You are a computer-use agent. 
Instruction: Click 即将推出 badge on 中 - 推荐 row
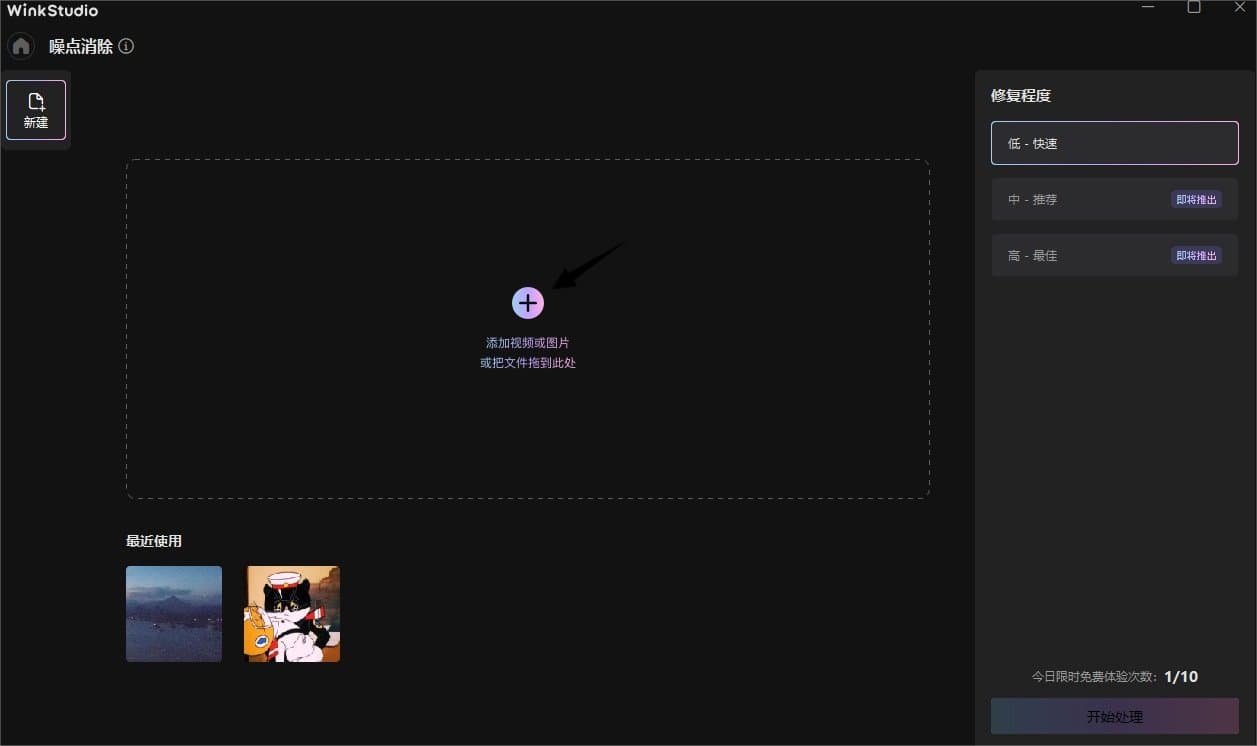pos(1196,199)
